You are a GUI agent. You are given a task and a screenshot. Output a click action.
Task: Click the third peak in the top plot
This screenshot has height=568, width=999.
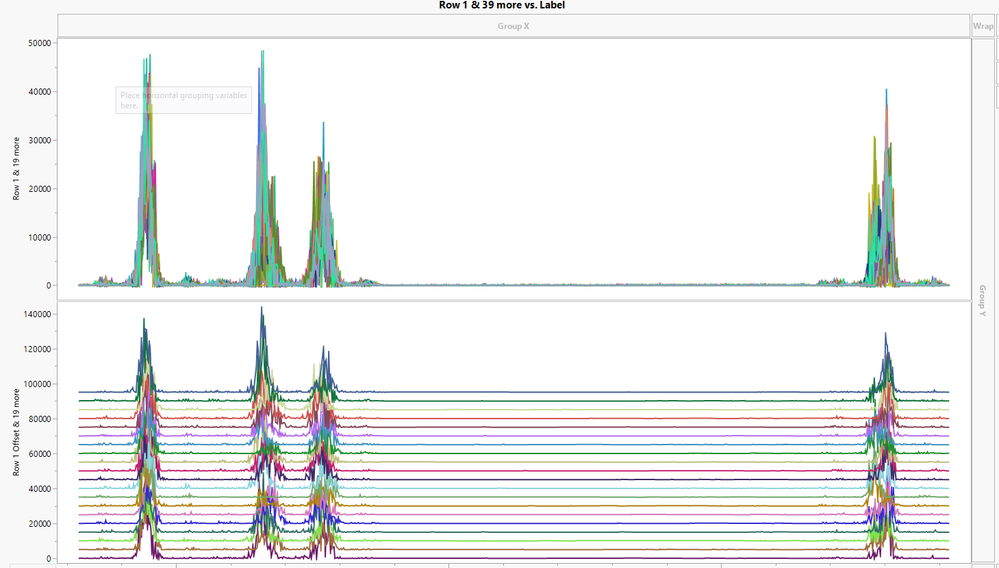click(322, 135)
